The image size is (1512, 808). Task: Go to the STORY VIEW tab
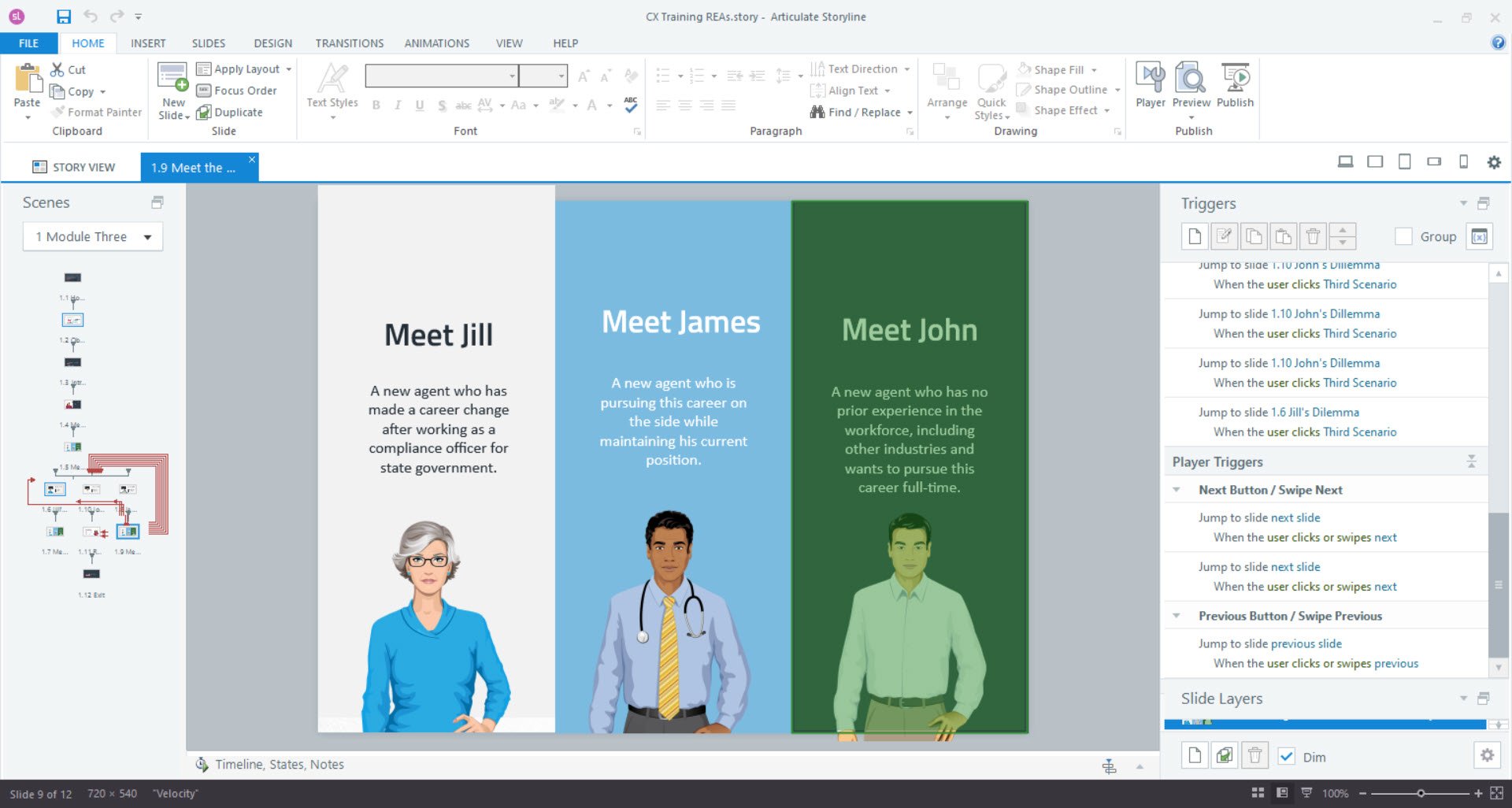[x=73, y=167]
